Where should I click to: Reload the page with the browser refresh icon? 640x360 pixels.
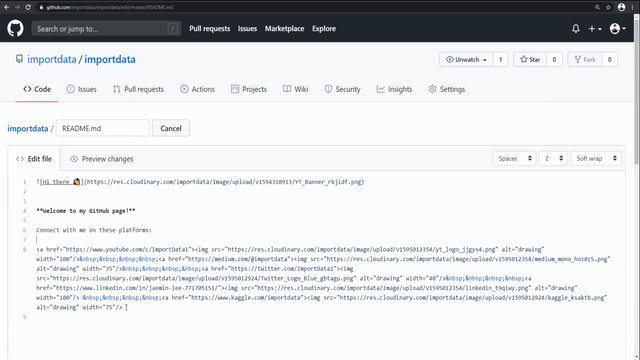28,7
